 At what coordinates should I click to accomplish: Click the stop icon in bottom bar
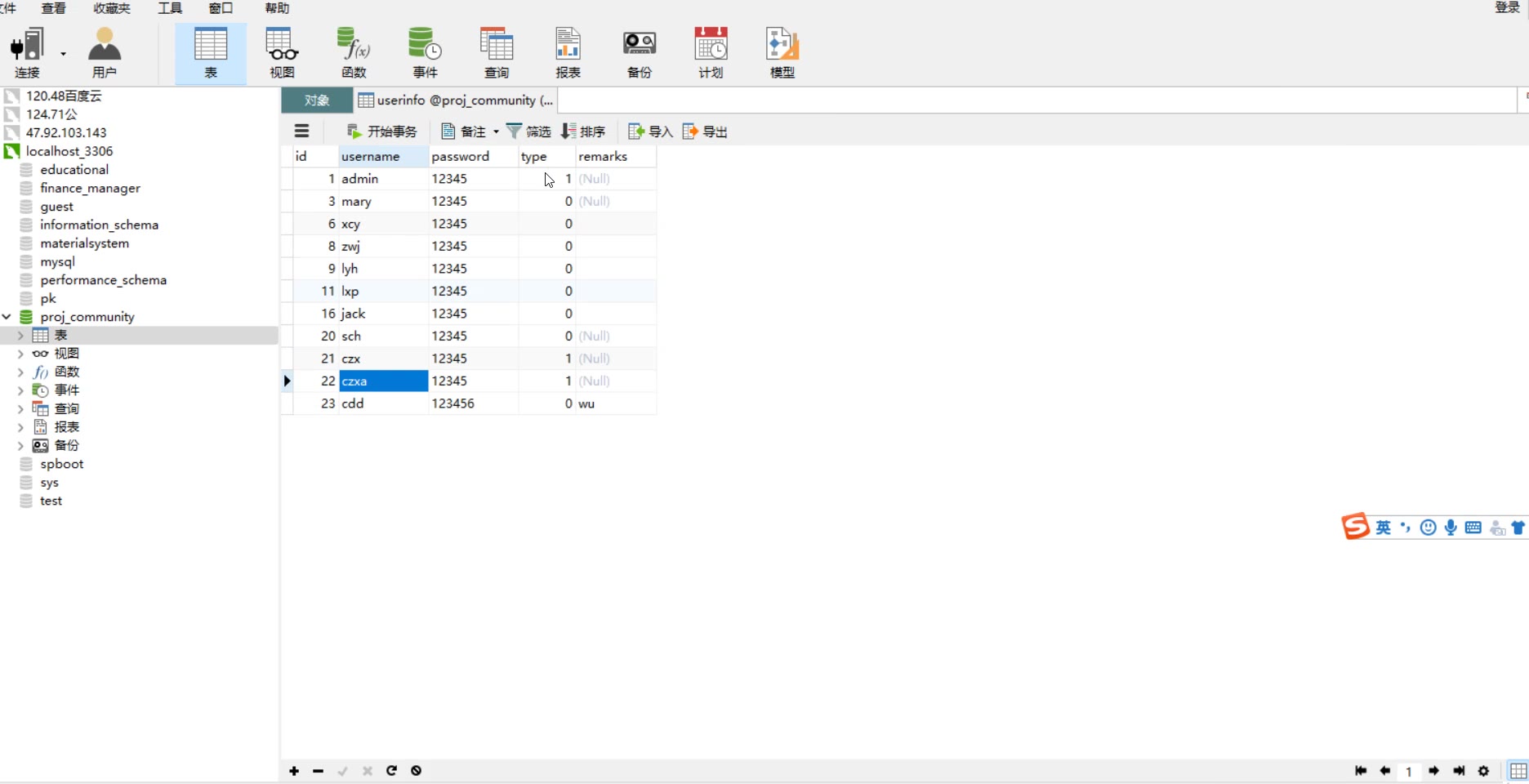point(416,771)
